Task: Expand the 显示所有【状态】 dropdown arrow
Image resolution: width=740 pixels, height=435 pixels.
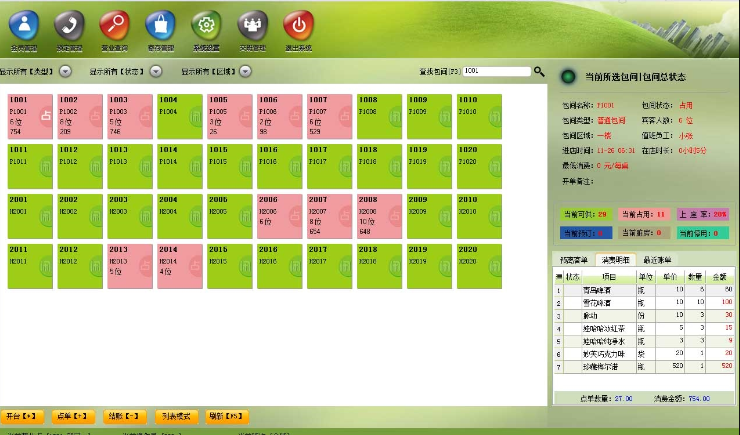Action: point(156,71)
